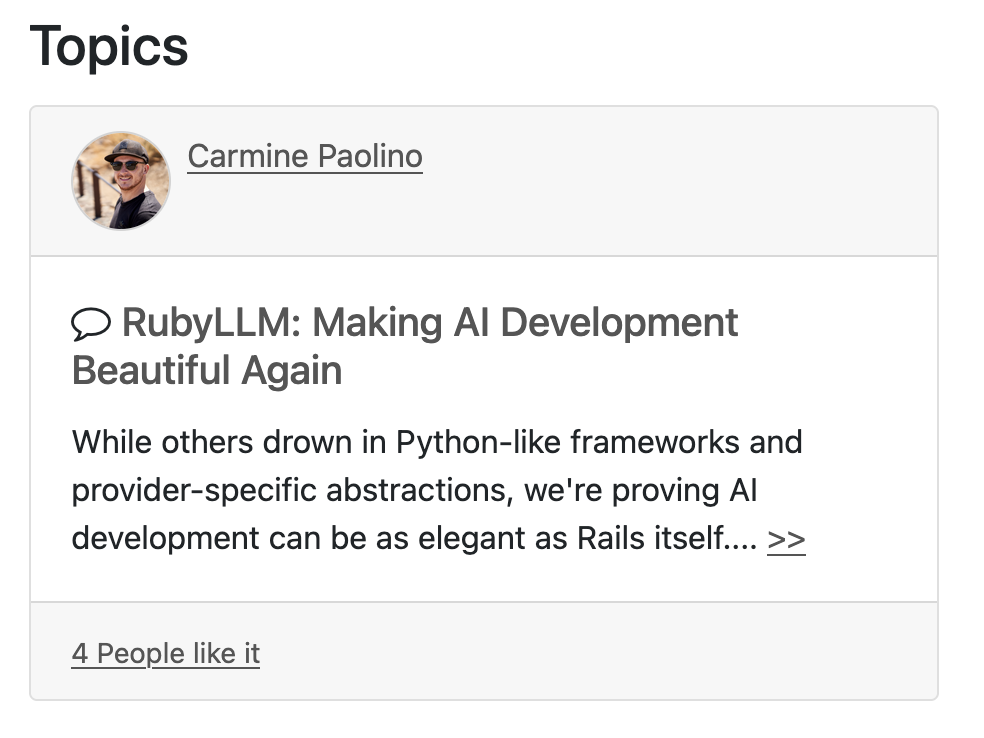The image size is (984, 738).
Task: Click the speech bubble icon before RubyLLM
Action: 91,323
